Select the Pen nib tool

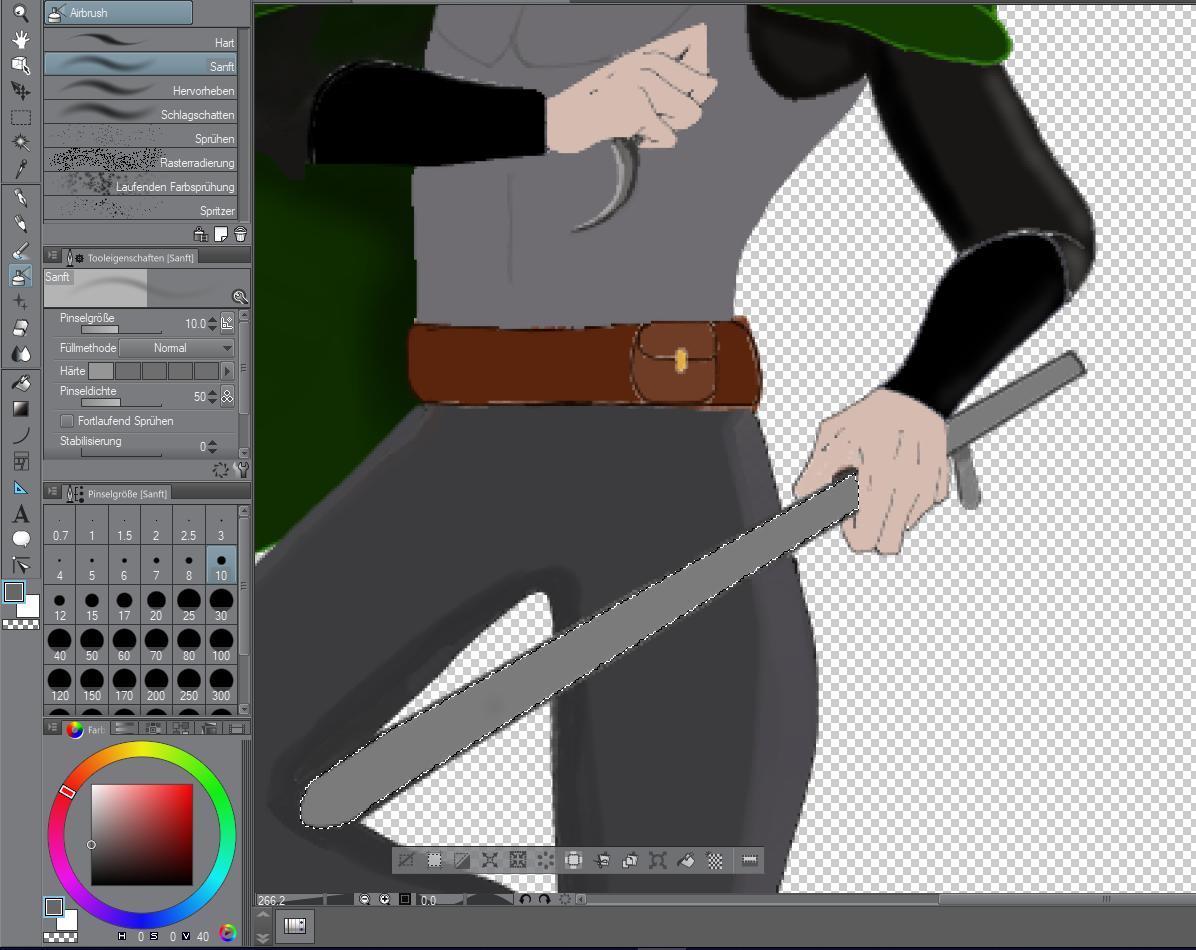[x=21, y=198]
